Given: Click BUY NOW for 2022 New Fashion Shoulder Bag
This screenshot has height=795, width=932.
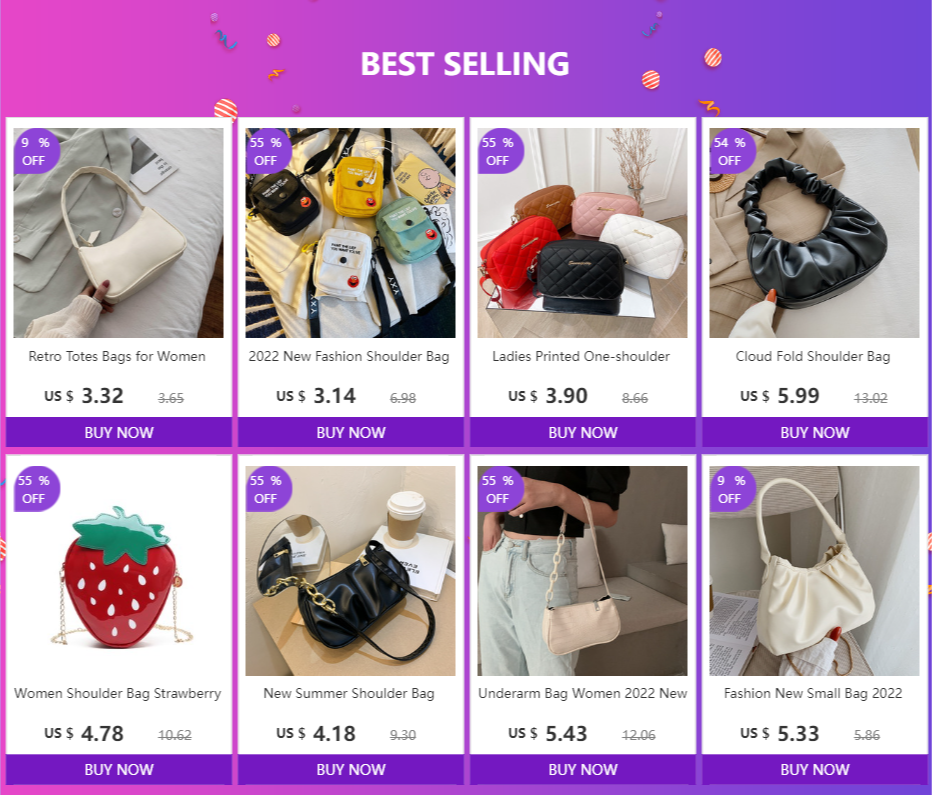Looking at the screenshot, I should (351, 432).
